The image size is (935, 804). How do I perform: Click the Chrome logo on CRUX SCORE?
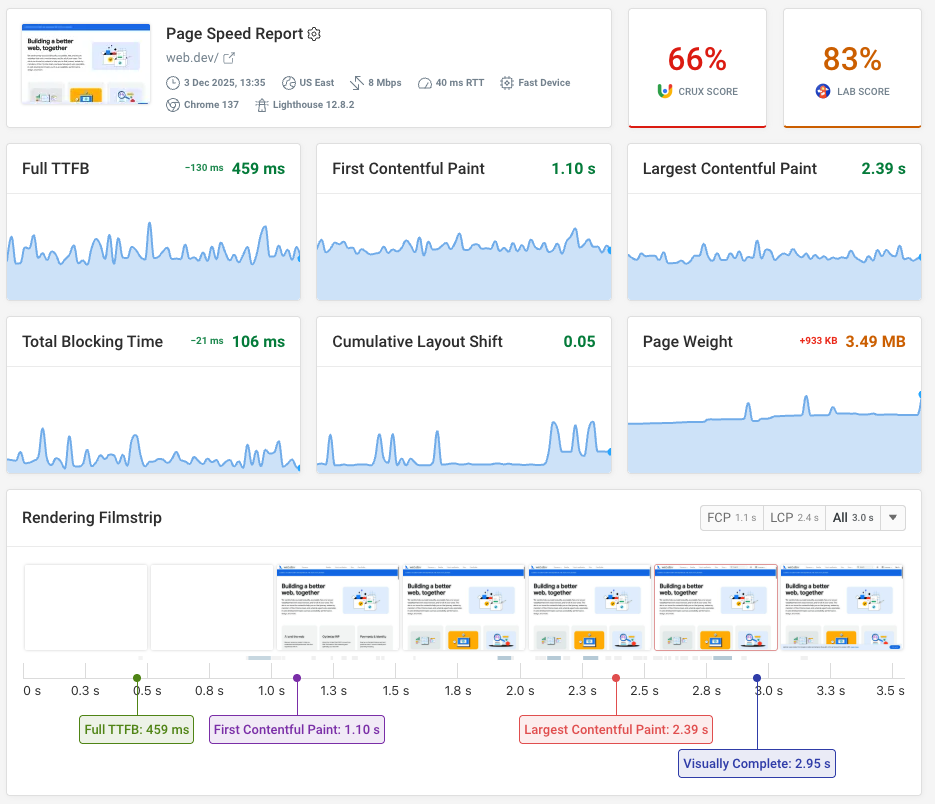pyautogui.click(x=664, y=91)
